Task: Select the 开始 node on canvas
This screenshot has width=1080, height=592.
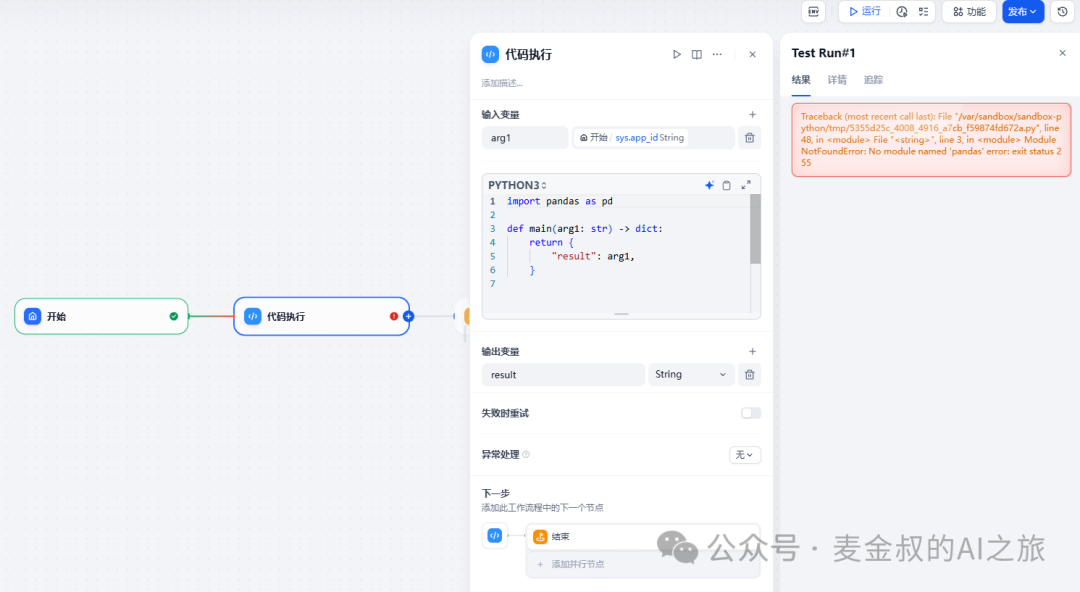Action: coord(101,316)
